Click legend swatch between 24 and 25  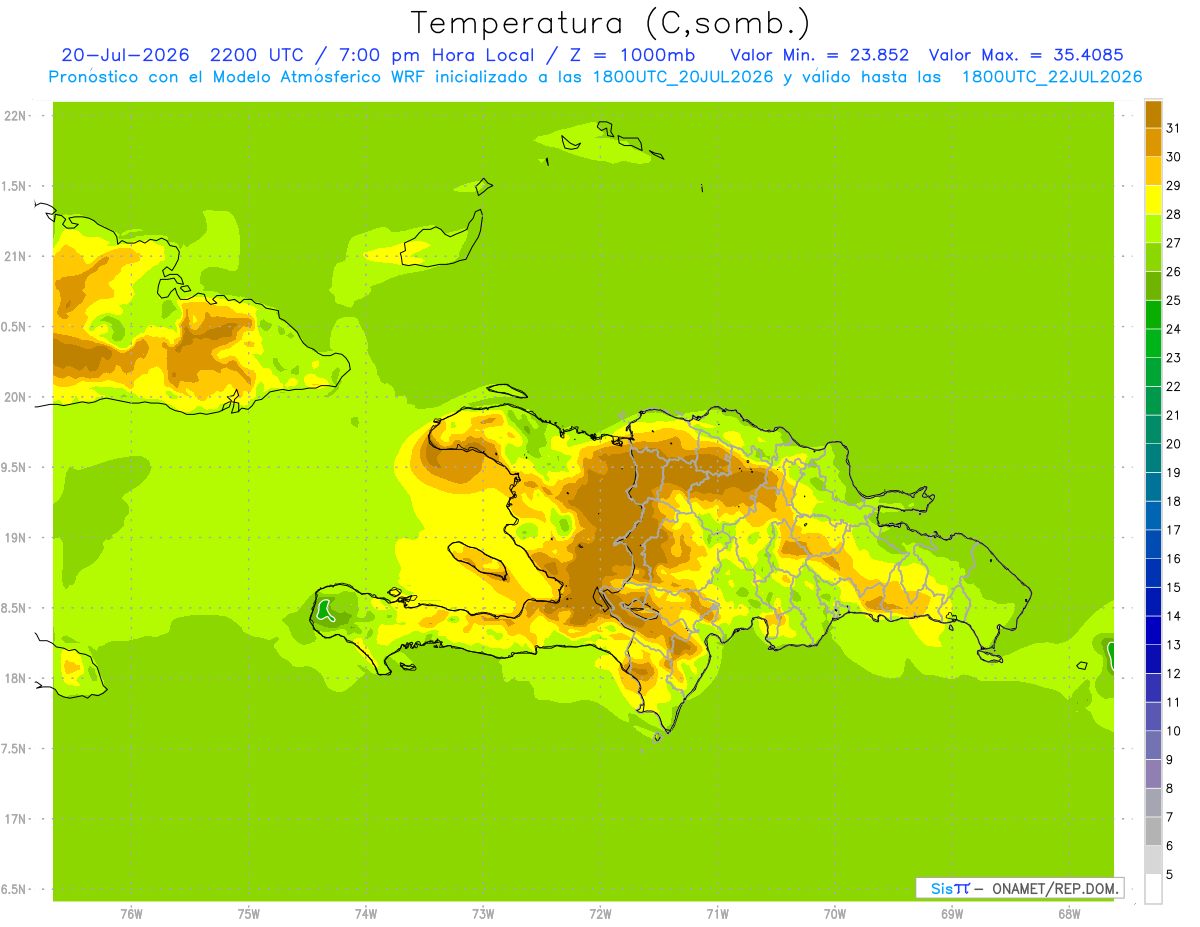(x=1153, y=314)
